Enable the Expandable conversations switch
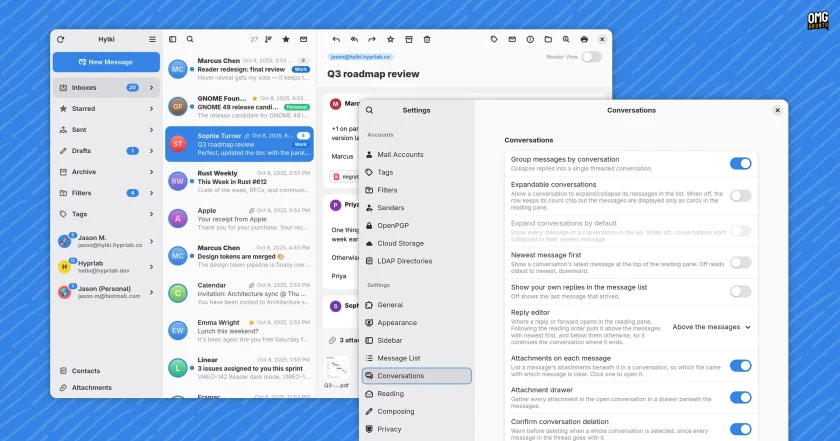This screenshot has height=441, width=840. point(740,196)
